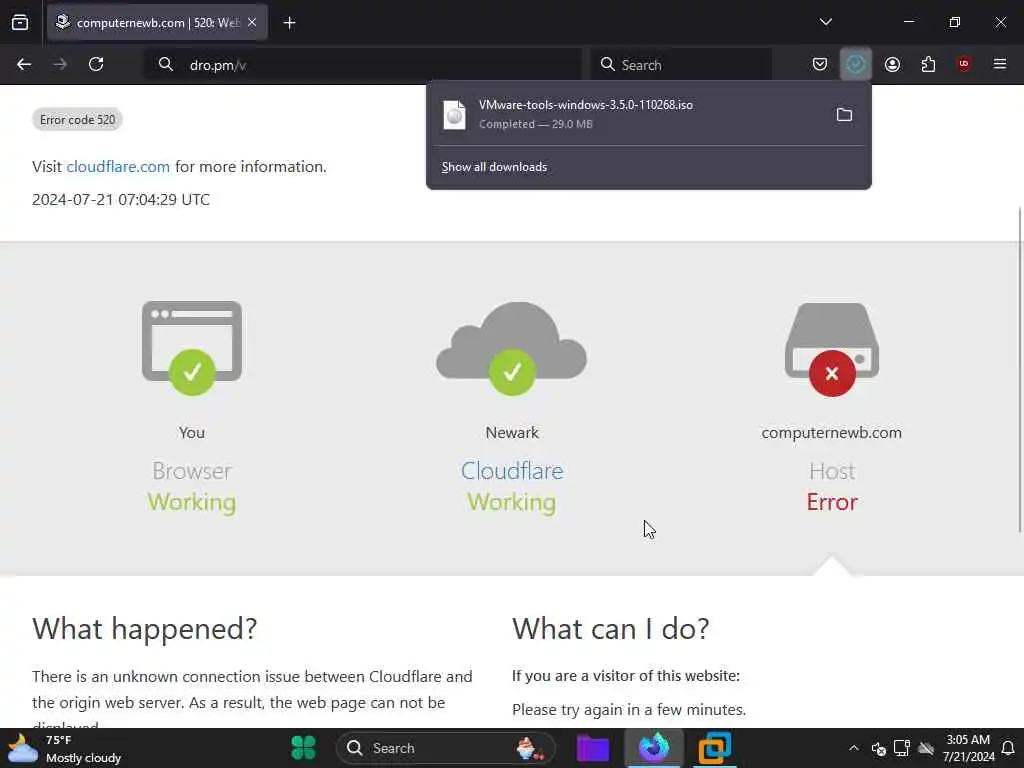Click the What can I do? heading
This screenshot has height=768, width=1024.
pos(611,628)
